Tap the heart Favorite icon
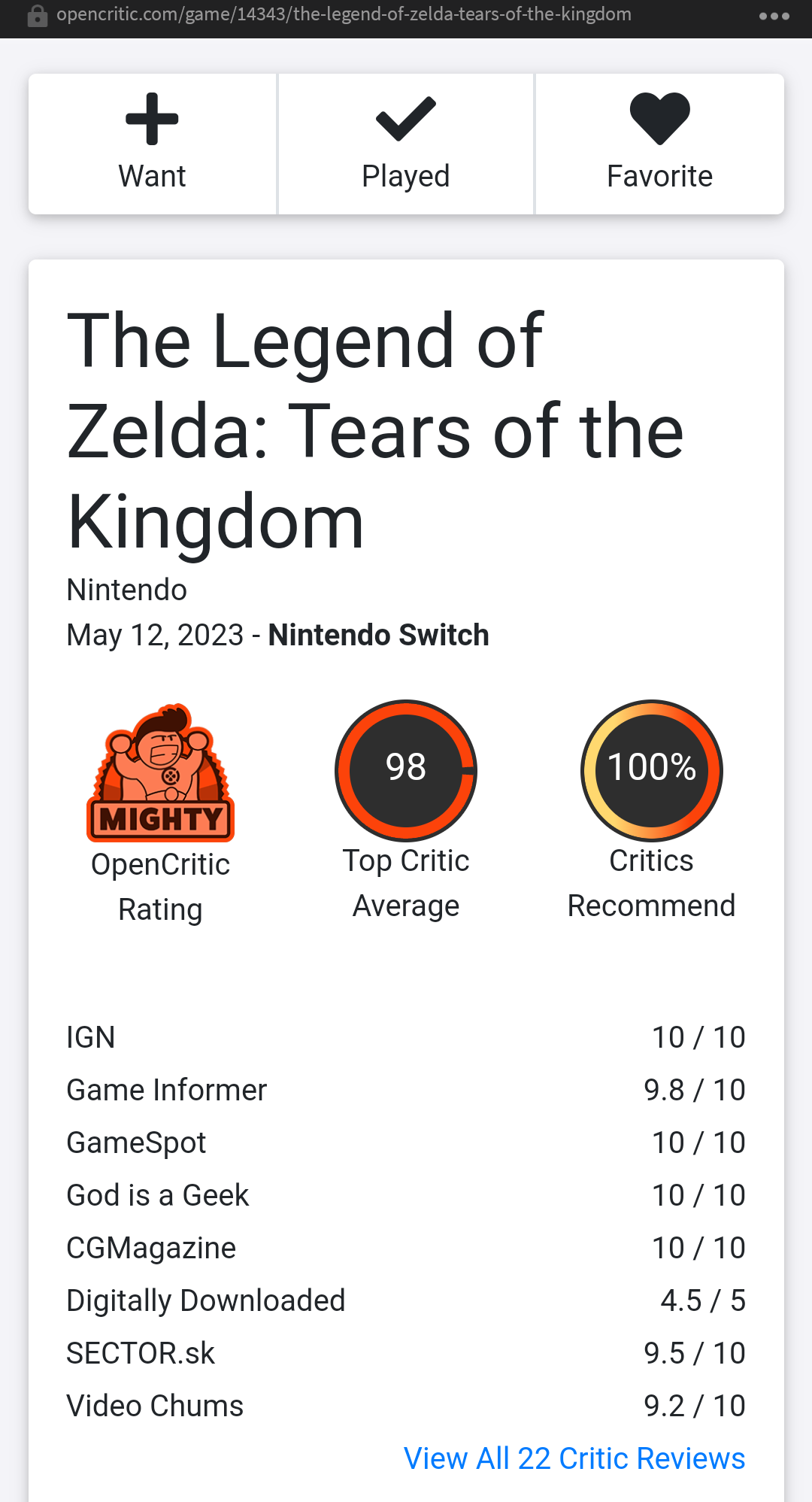 point(659,119)
